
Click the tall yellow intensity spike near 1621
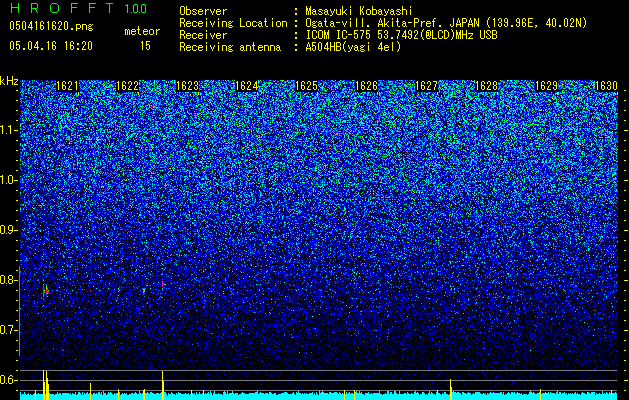click(x=44, y=385)
